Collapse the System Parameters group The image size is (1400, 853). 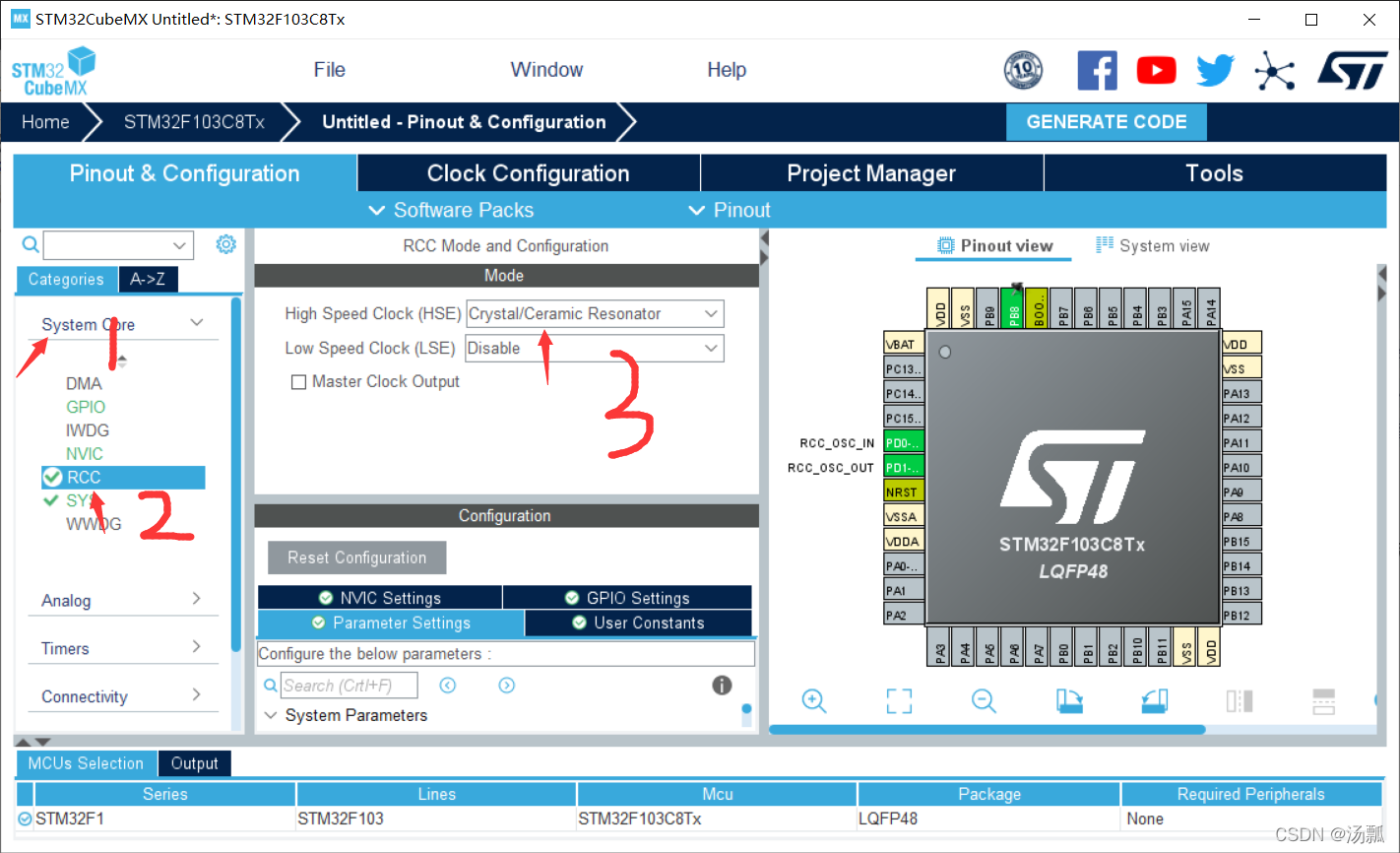pyautogui.click(x=271, y=715)
